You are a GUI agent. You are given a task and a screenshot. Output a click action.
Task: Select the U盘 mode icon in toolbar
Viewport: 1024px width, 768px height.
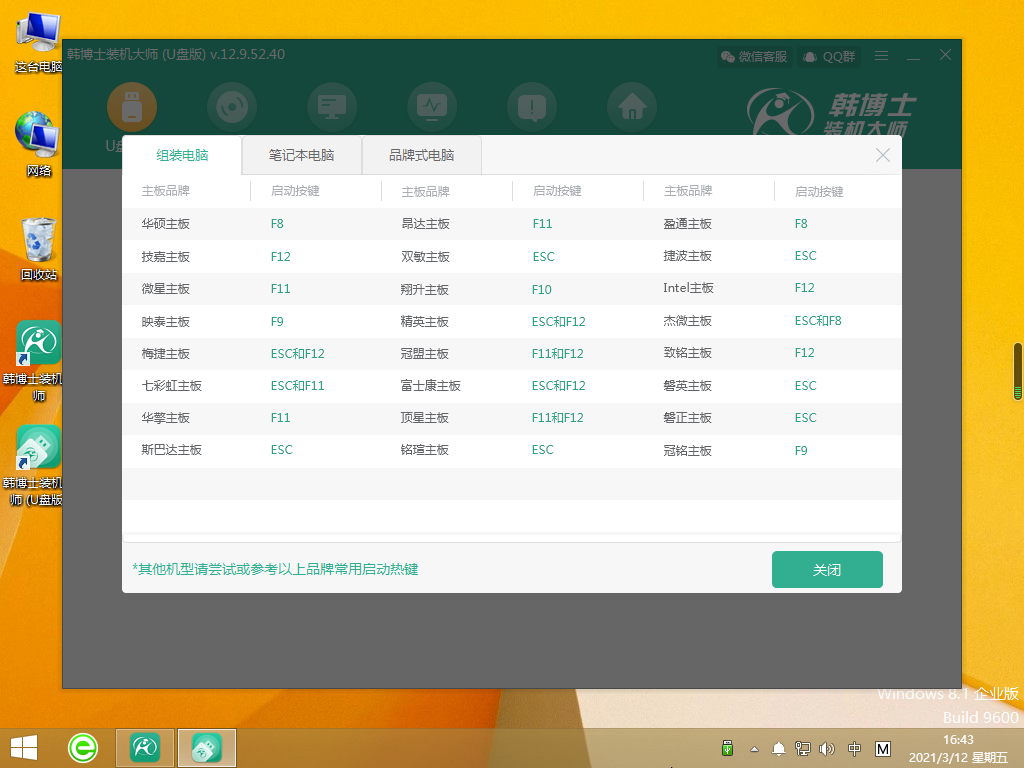pyautogui.click(x=132, y=107)
